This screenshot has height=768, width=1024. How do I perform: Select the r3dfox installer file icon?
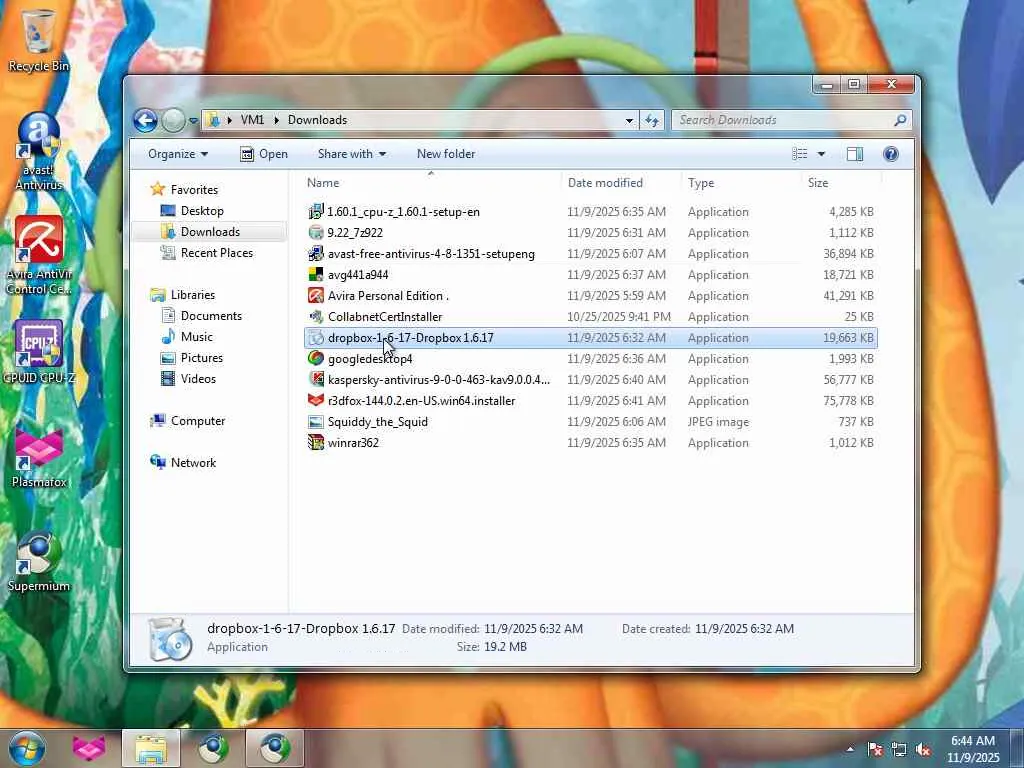click(316, 400)
